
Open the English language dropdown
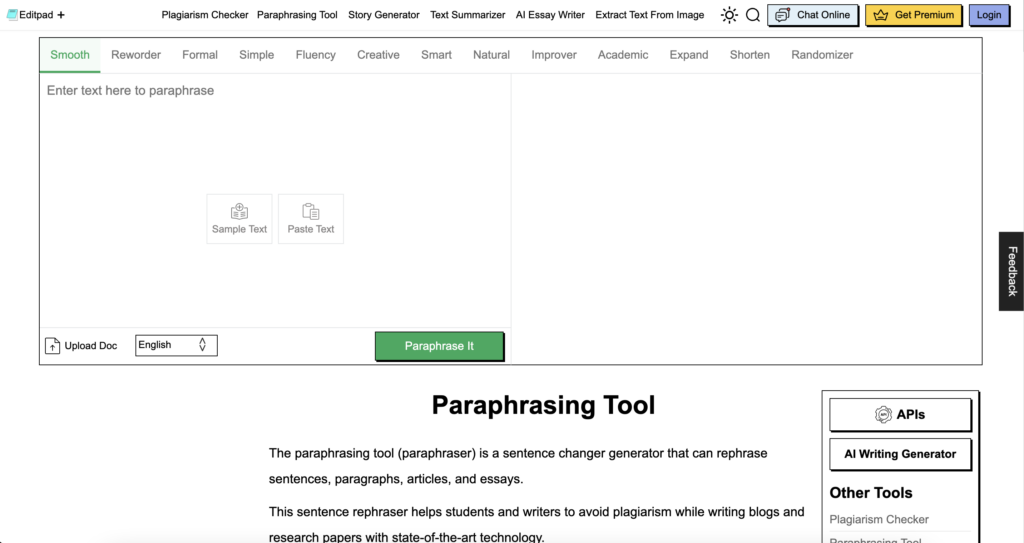[x=176, y=345]
